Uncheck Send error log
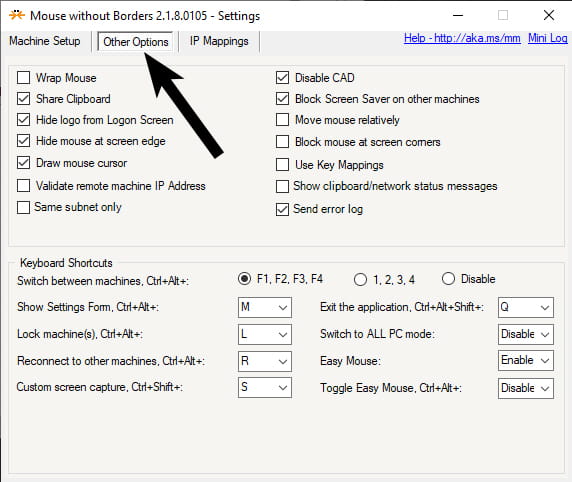This screenshot has height=482, width=572. pyautogui.click(x=282, y=209)
